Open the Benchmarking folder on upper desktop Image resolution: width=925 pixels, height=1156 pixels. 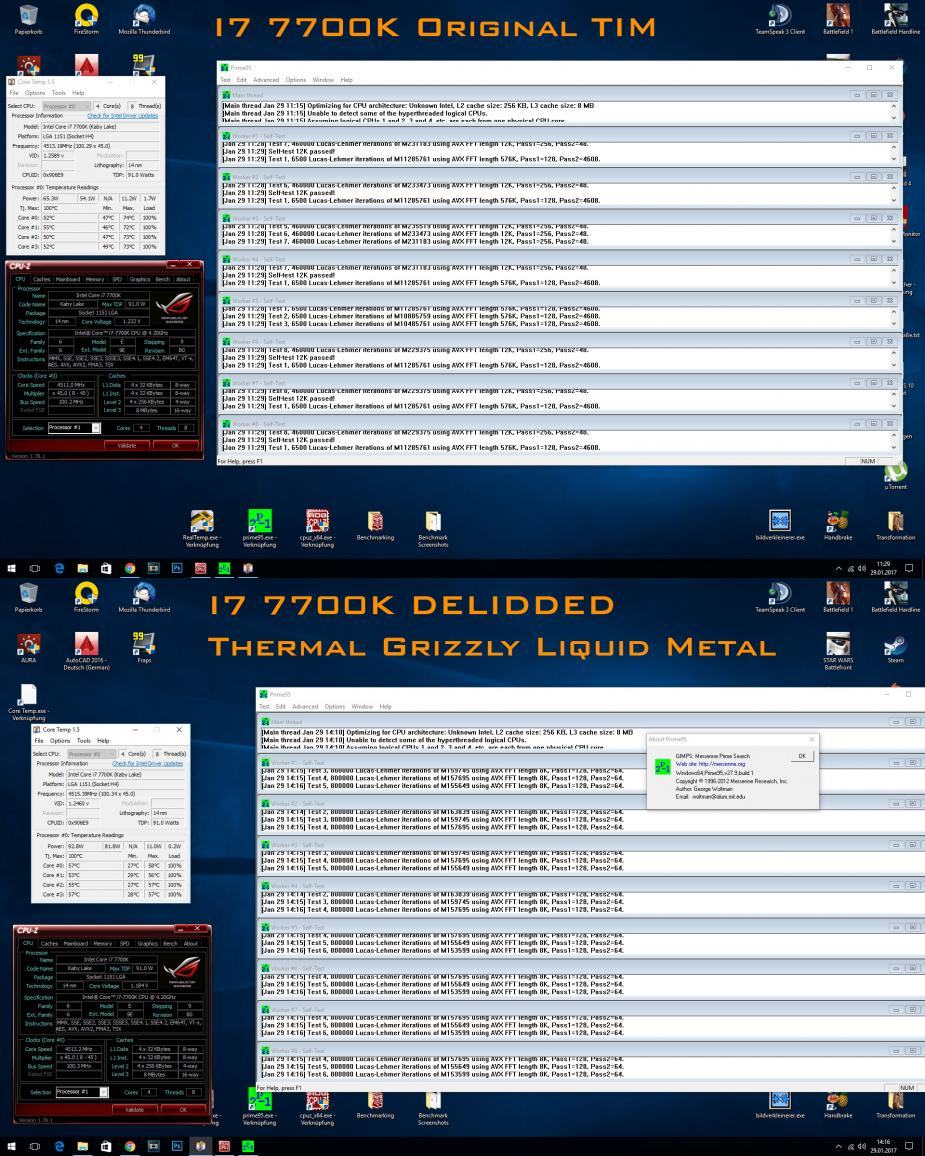click(x=375, y=525)
